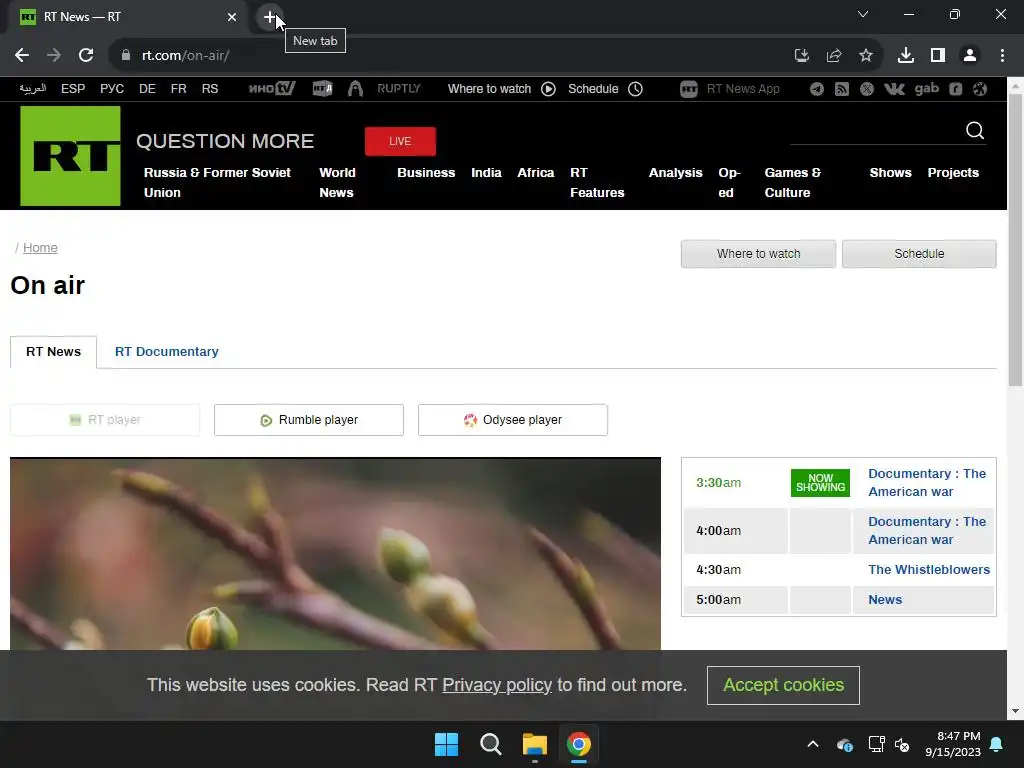This screenshot has width=1024, height=768.
Task: Open Chrome downloads
Action: tap(906, 56)
